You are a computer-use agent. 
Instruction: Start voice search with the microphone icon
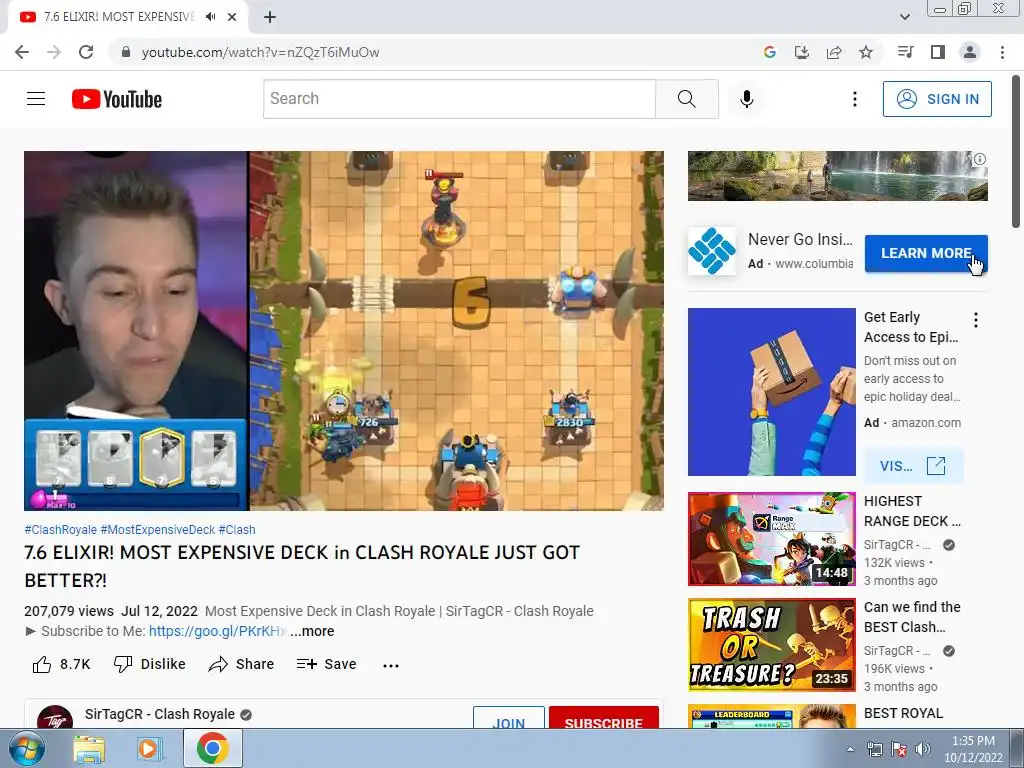point(746,99)
